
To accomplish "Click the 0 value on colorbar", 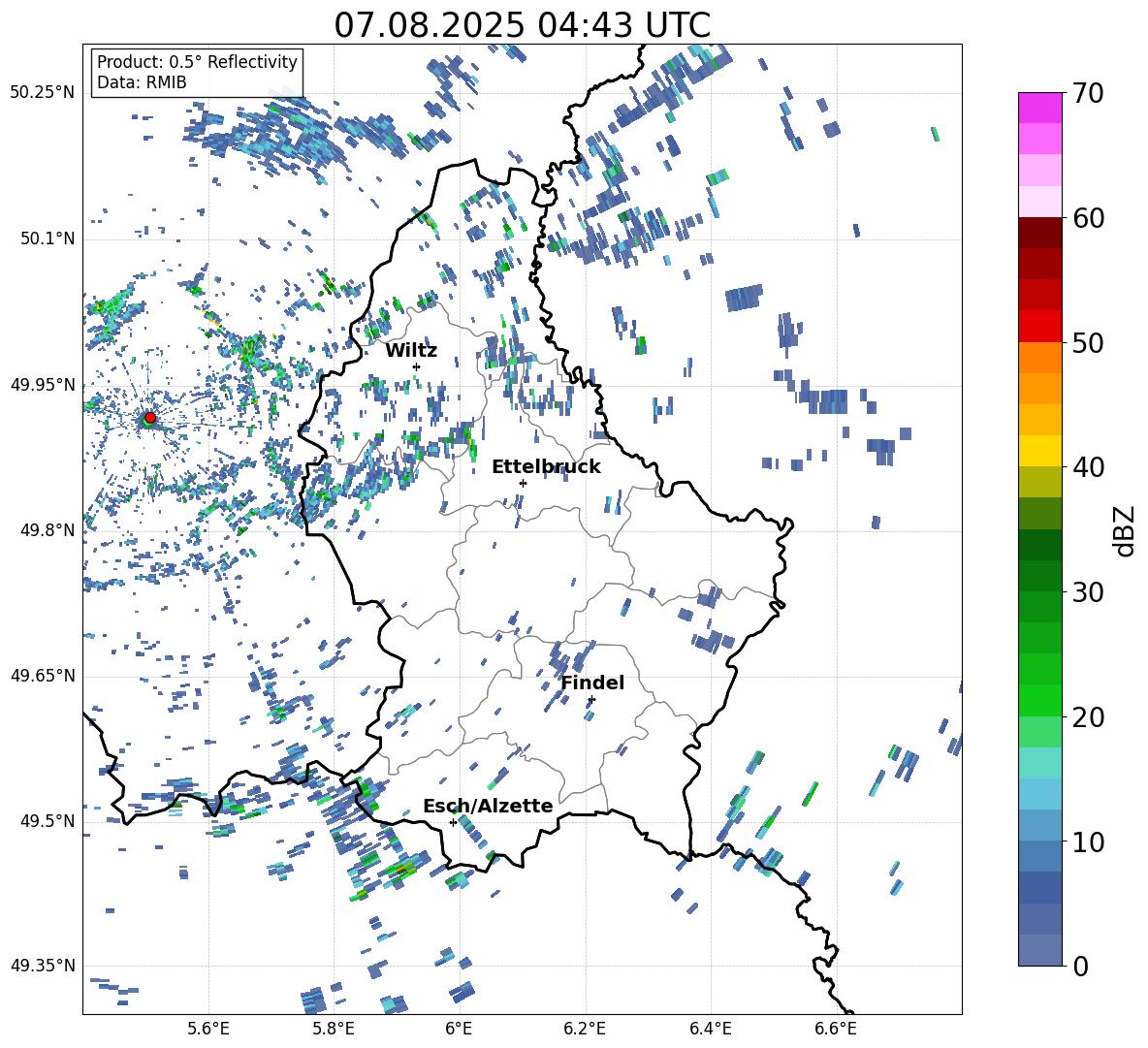I will tap(1080, 966).
